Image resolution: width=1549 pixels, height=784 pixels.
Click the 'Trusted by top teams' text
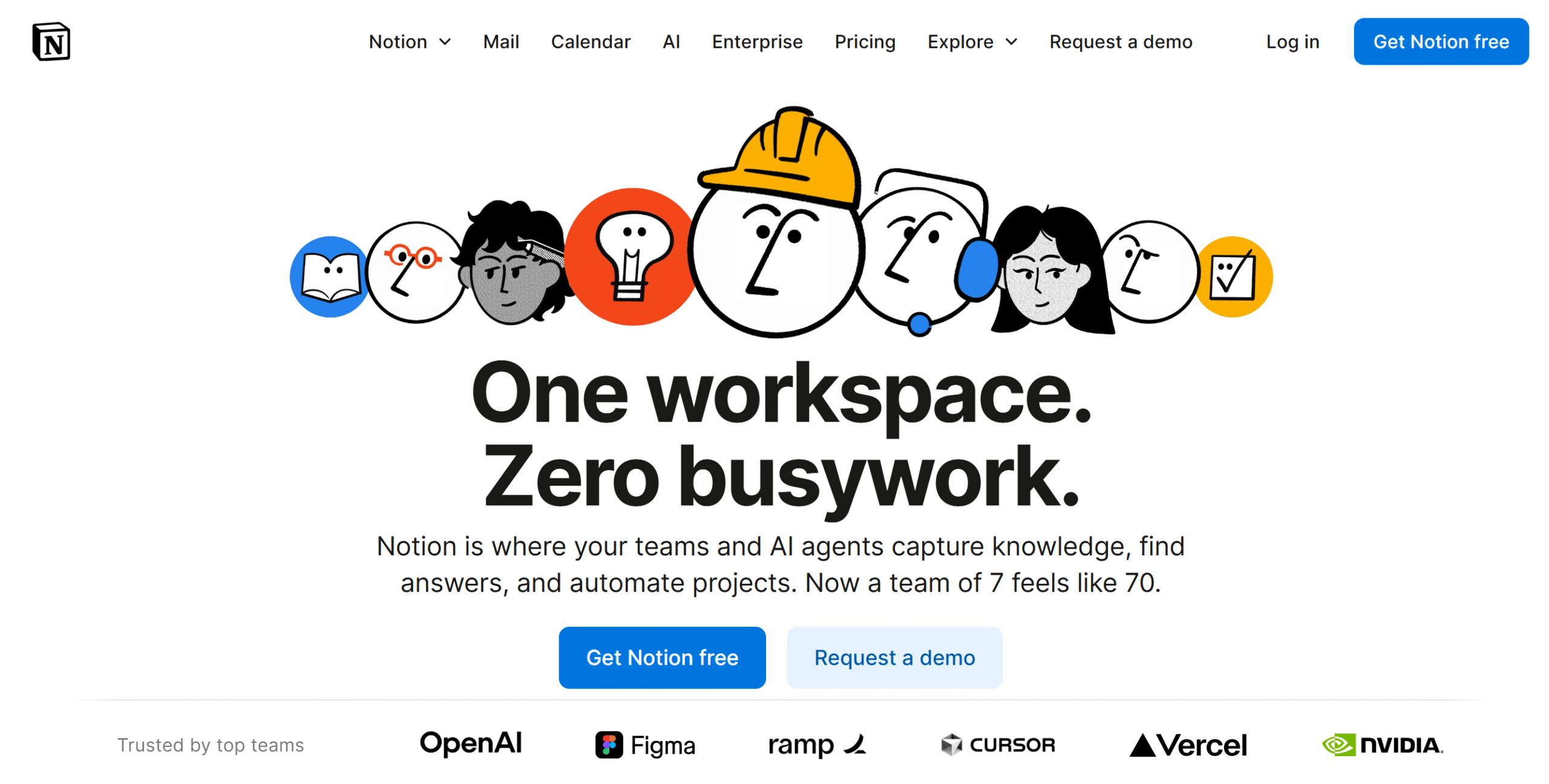point(211,745)
